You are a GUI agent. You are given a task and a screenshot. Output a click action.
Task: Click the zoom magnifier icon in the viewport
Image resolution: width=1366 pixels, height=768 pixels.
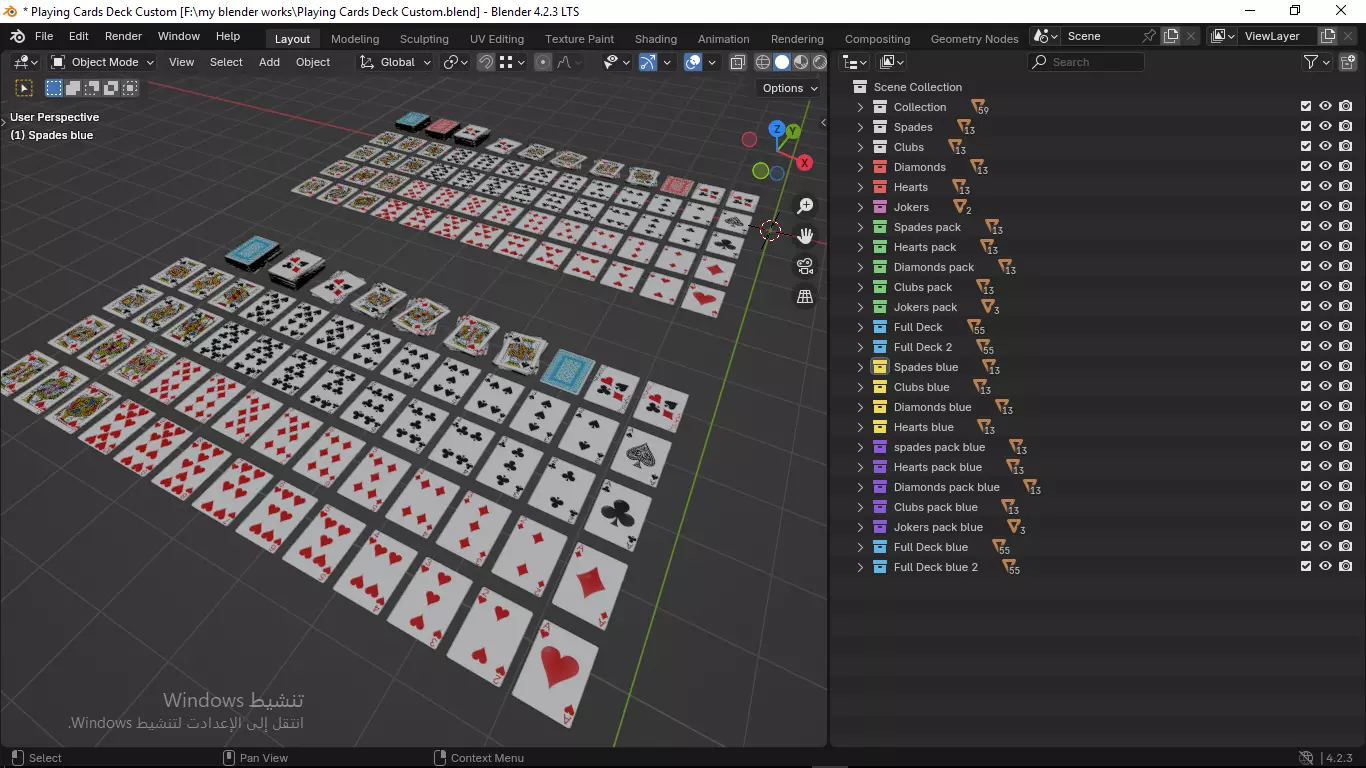pos(805,206)
